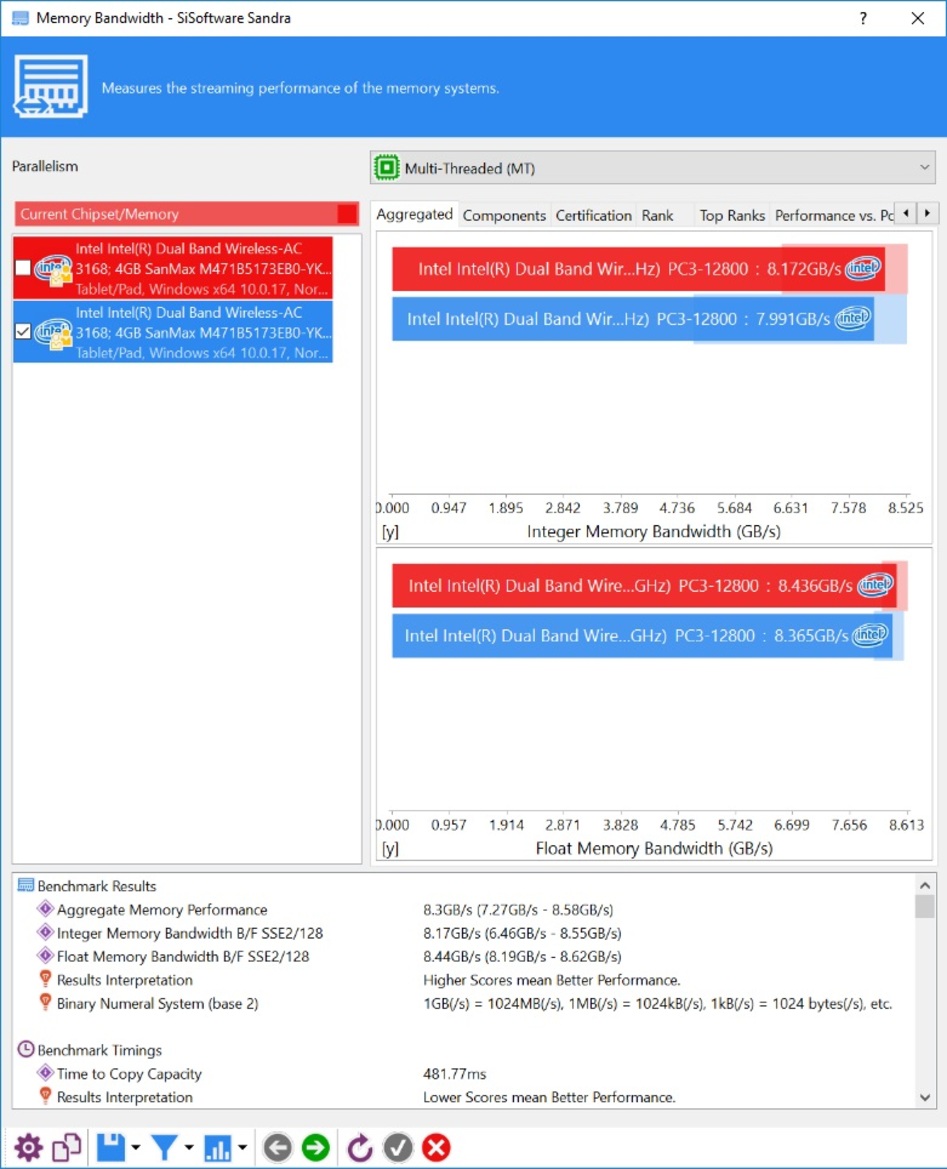Screen dimensions: 947x1169
Task: Click the Intel logo on the 8.172GB/s bar
Action: click(x=863, y=268)
